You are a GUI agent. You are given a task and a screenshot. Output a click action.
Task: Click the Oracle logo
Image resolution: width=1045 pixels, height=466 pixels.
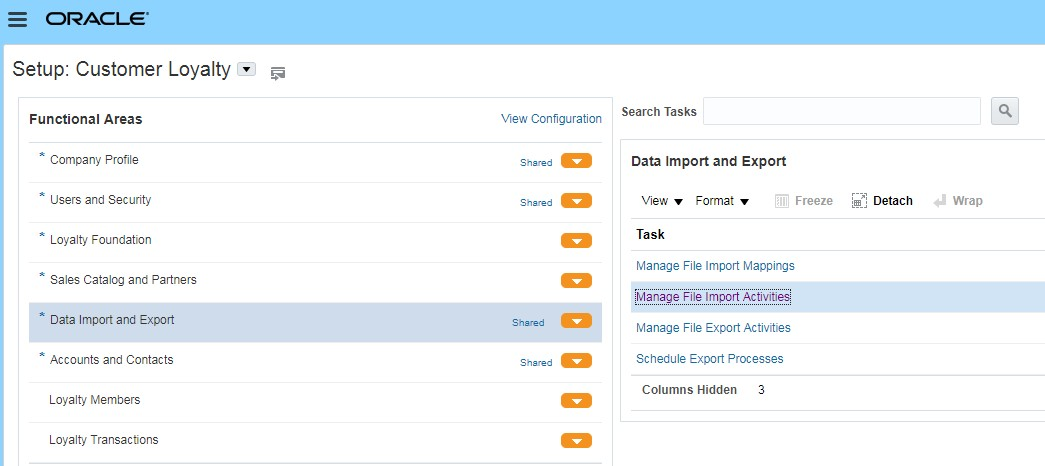[x=97, y=19]
